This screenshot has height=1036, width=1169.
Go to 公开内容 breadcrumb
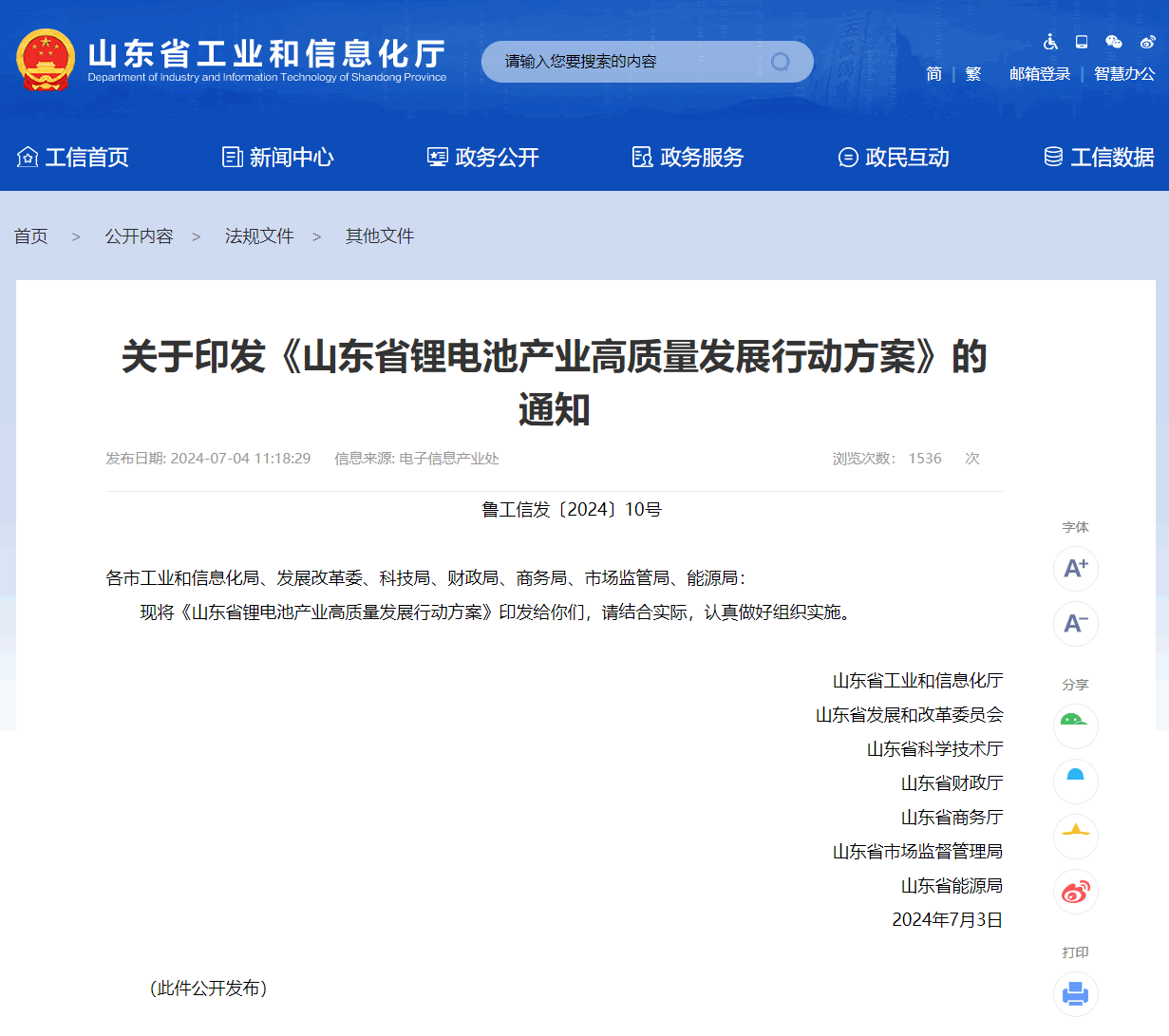[140, 236]
